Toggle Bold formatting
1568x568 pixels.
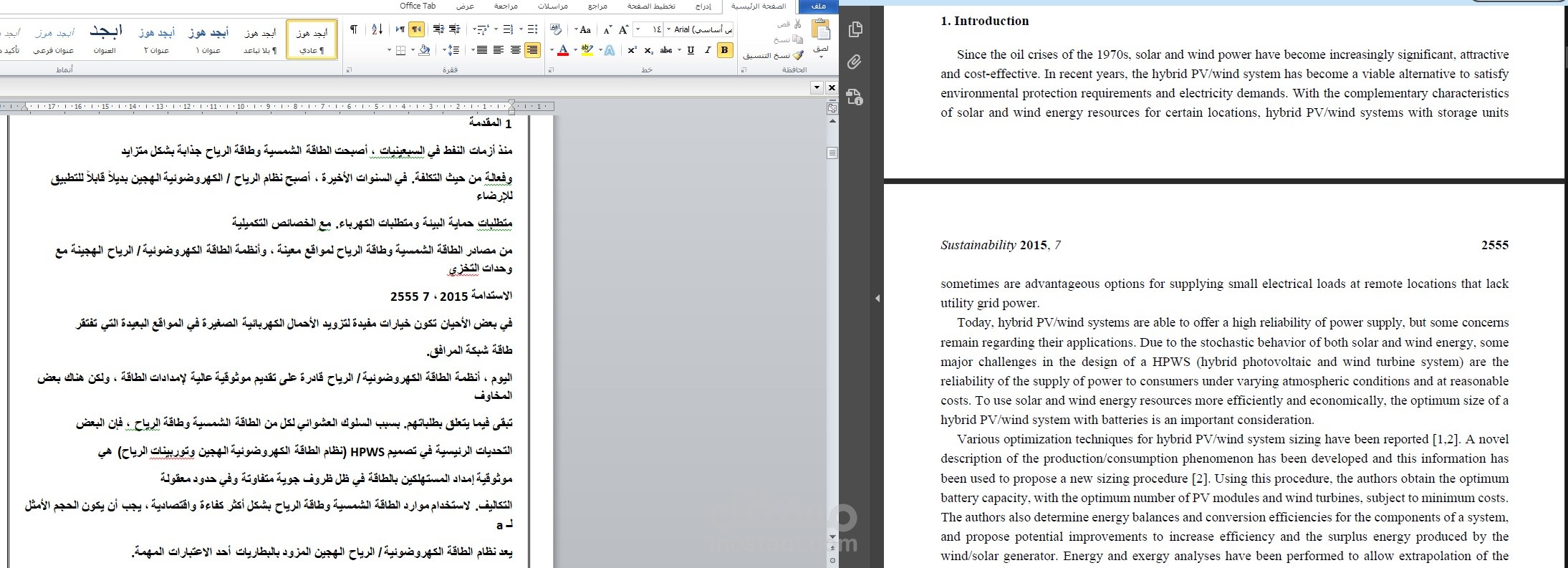click(x=725, y=50)
